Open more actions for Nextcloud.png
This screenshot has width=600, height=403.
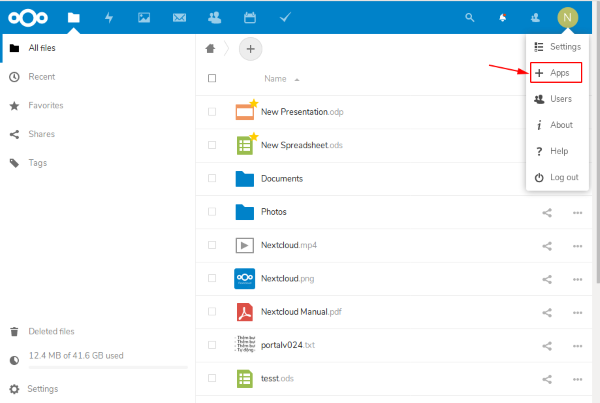pos(577,279)
